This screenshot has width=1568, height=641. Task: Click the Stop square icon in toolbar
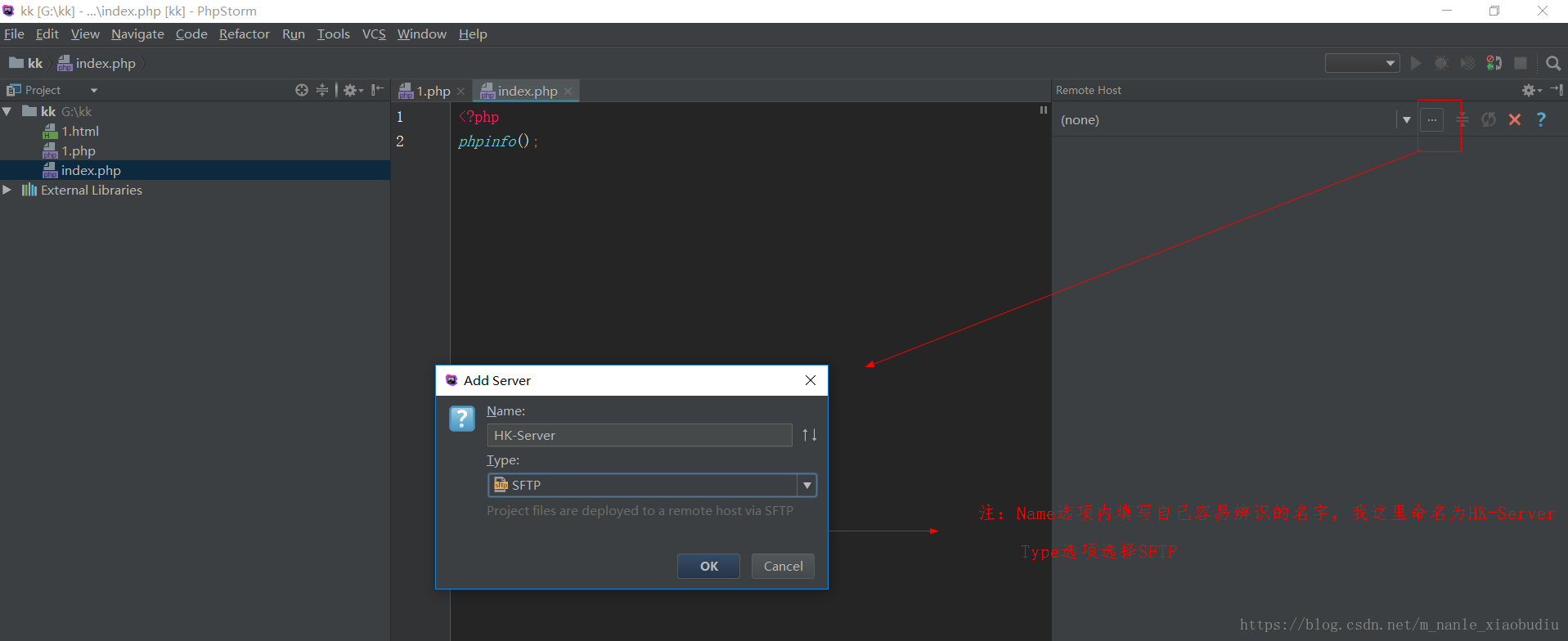click(x=1521, y=63)
